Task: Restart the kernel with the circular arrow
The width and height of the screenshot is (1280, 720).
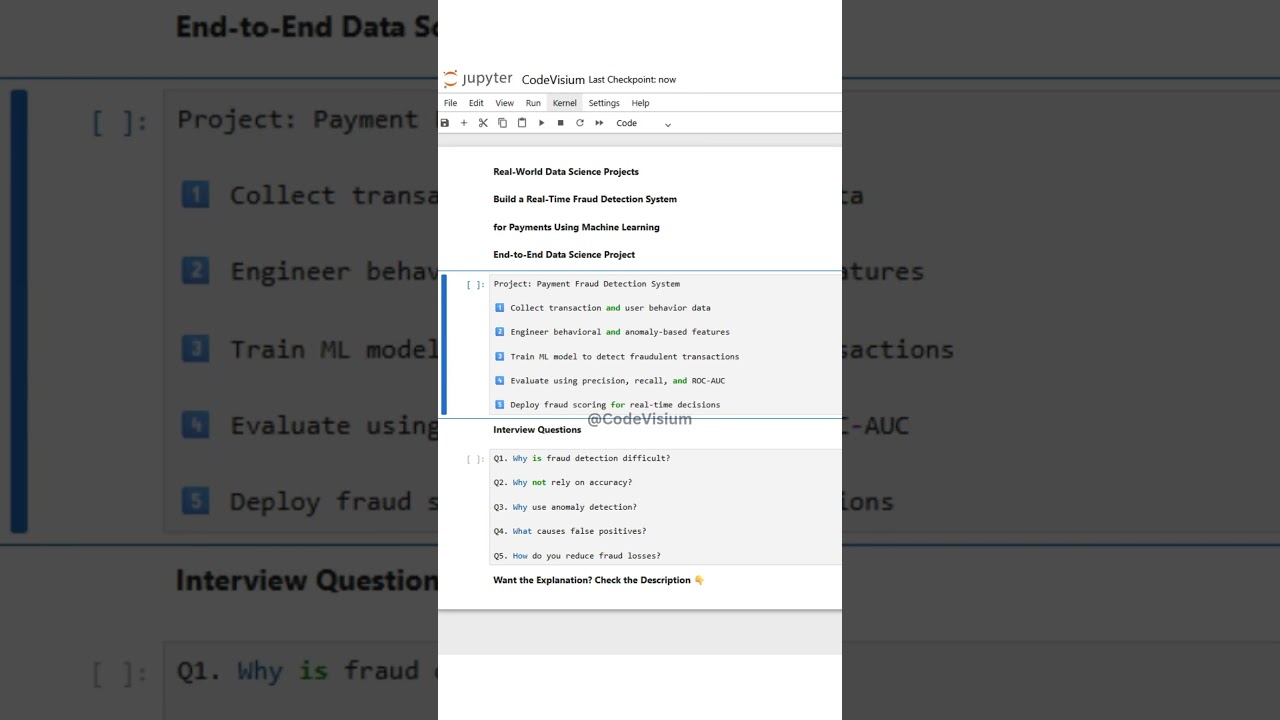Action: point(580,123)
